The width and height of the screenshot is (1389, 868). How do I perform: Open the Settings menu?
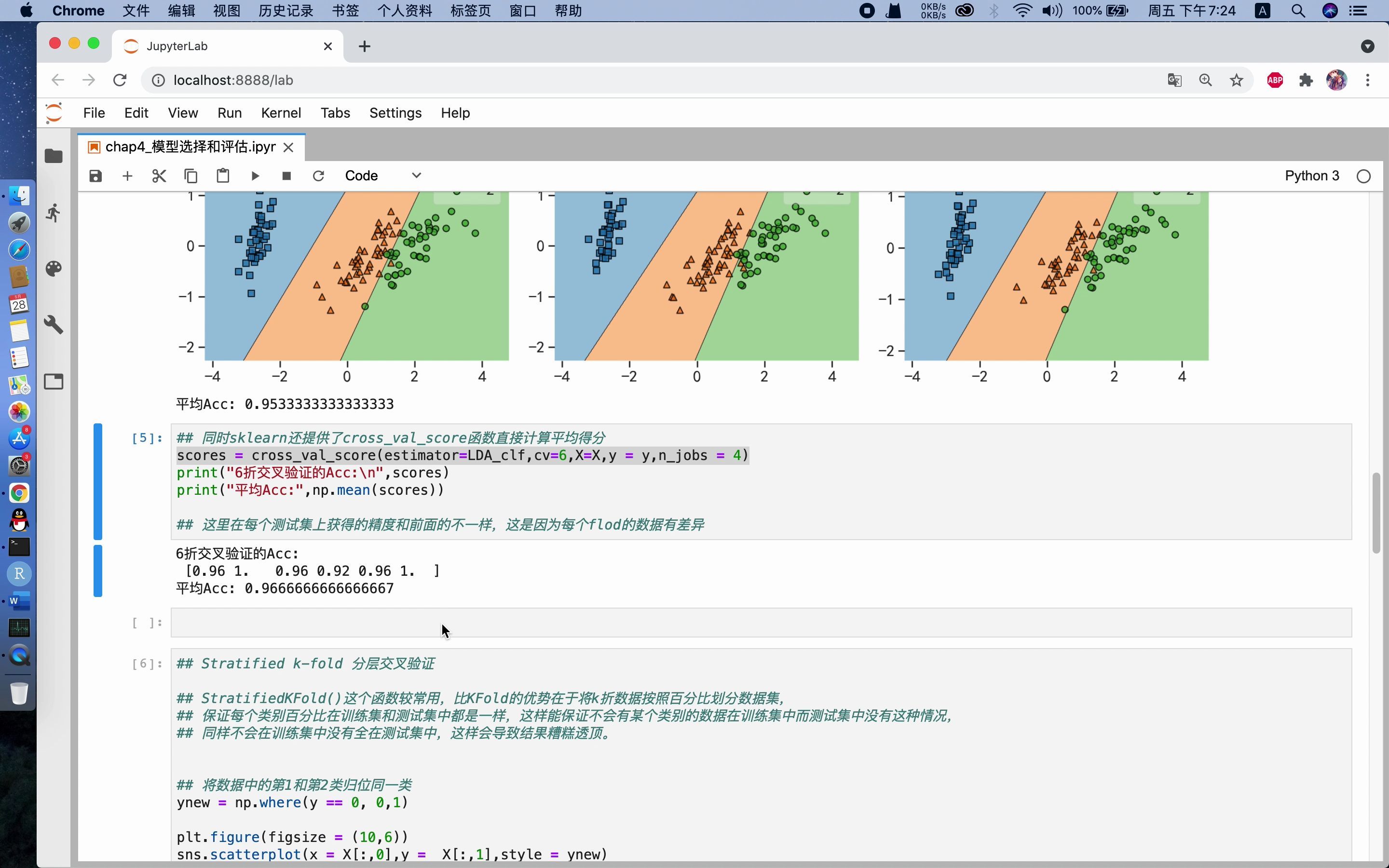[x=395, y=113]
